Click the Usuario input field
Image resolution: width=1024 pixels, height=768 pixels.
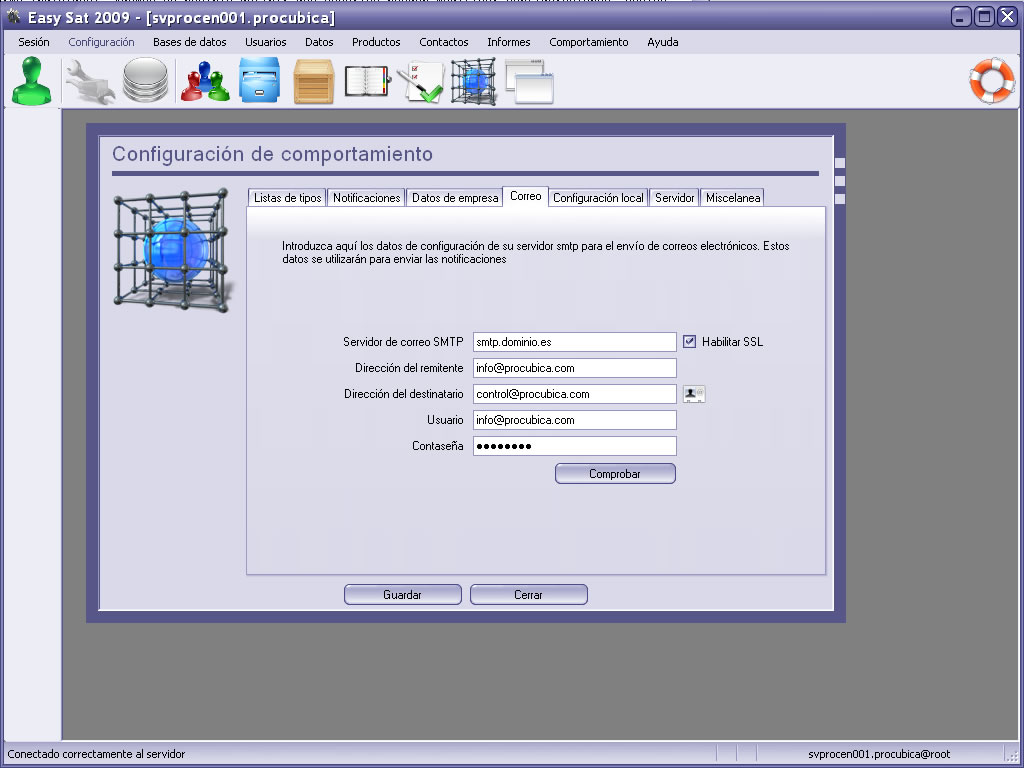point(575,420)
